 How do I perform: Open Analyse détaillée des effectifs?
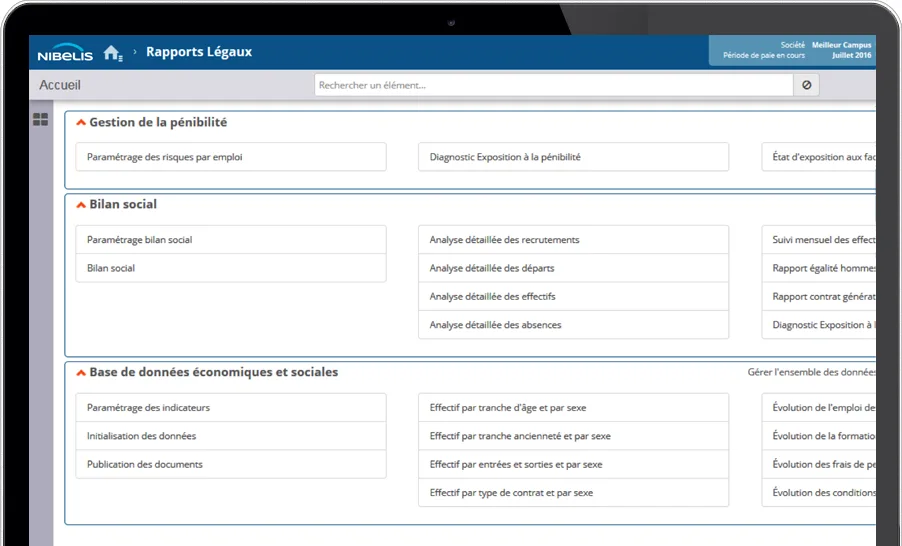574,296
